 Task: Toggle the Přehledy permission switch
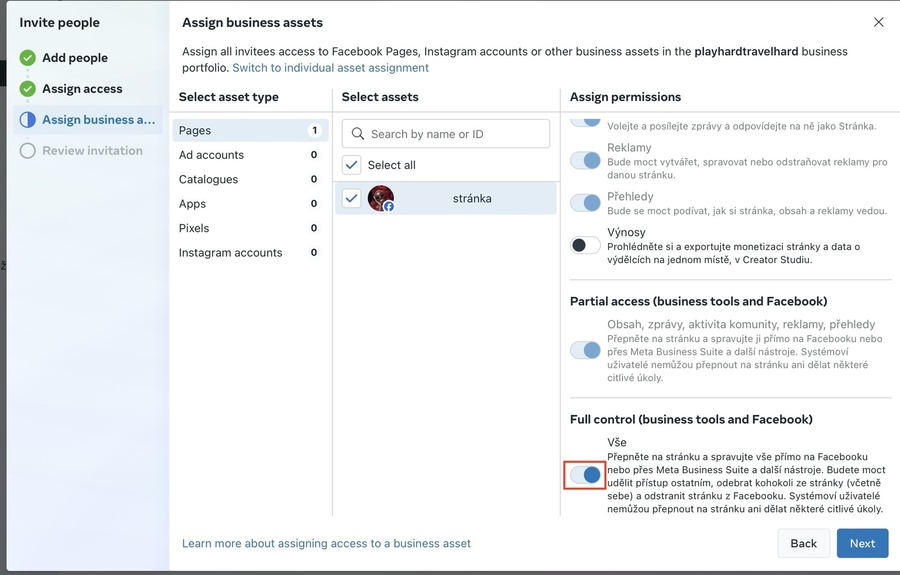tap(585, 203)
